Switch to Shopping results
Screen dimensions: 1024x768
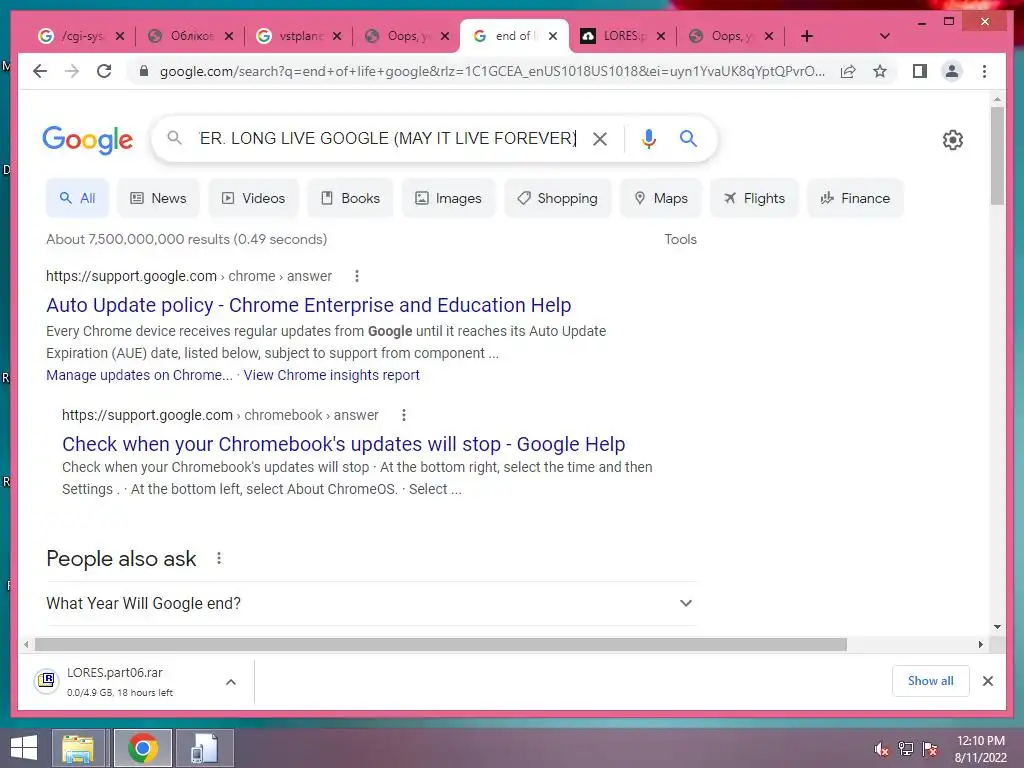point(558,198)
